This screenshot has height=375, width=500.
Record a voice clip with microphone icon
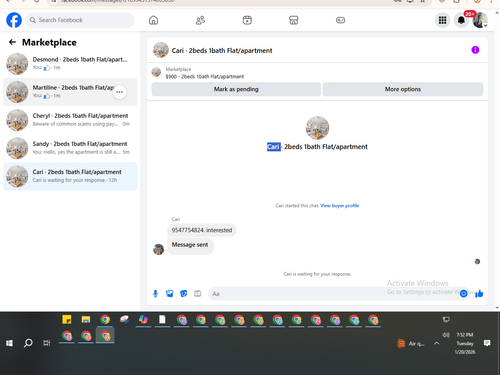[x=155, y=294]
